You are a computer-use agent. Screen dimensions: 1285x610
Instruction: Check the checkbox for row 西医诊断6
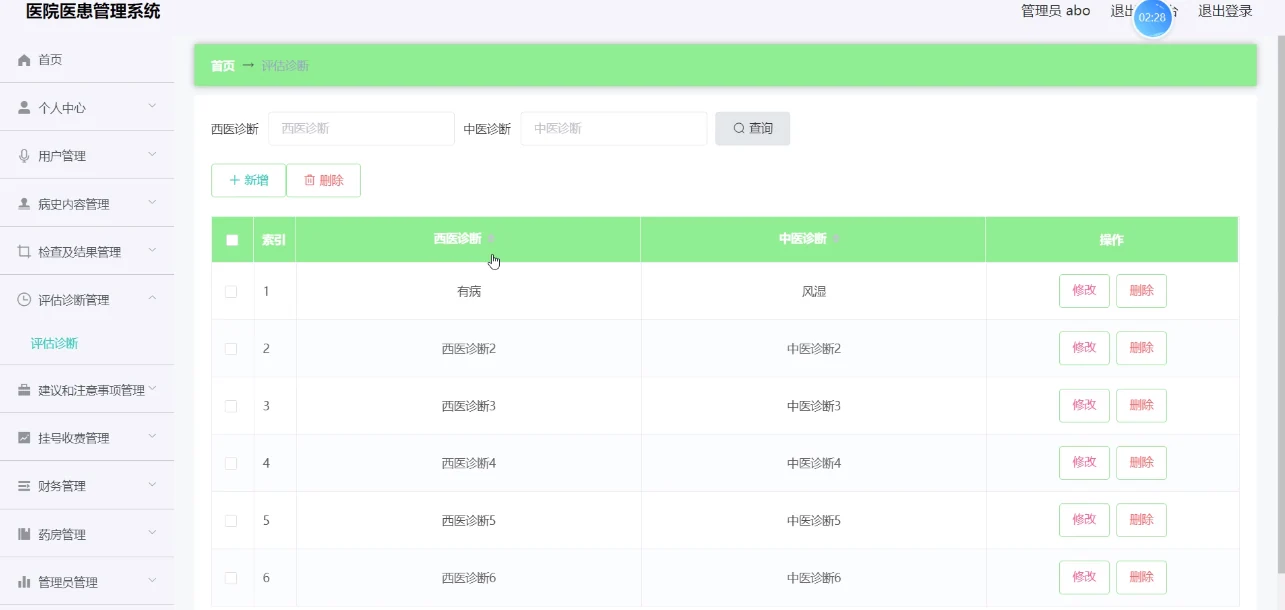(231, 578)
